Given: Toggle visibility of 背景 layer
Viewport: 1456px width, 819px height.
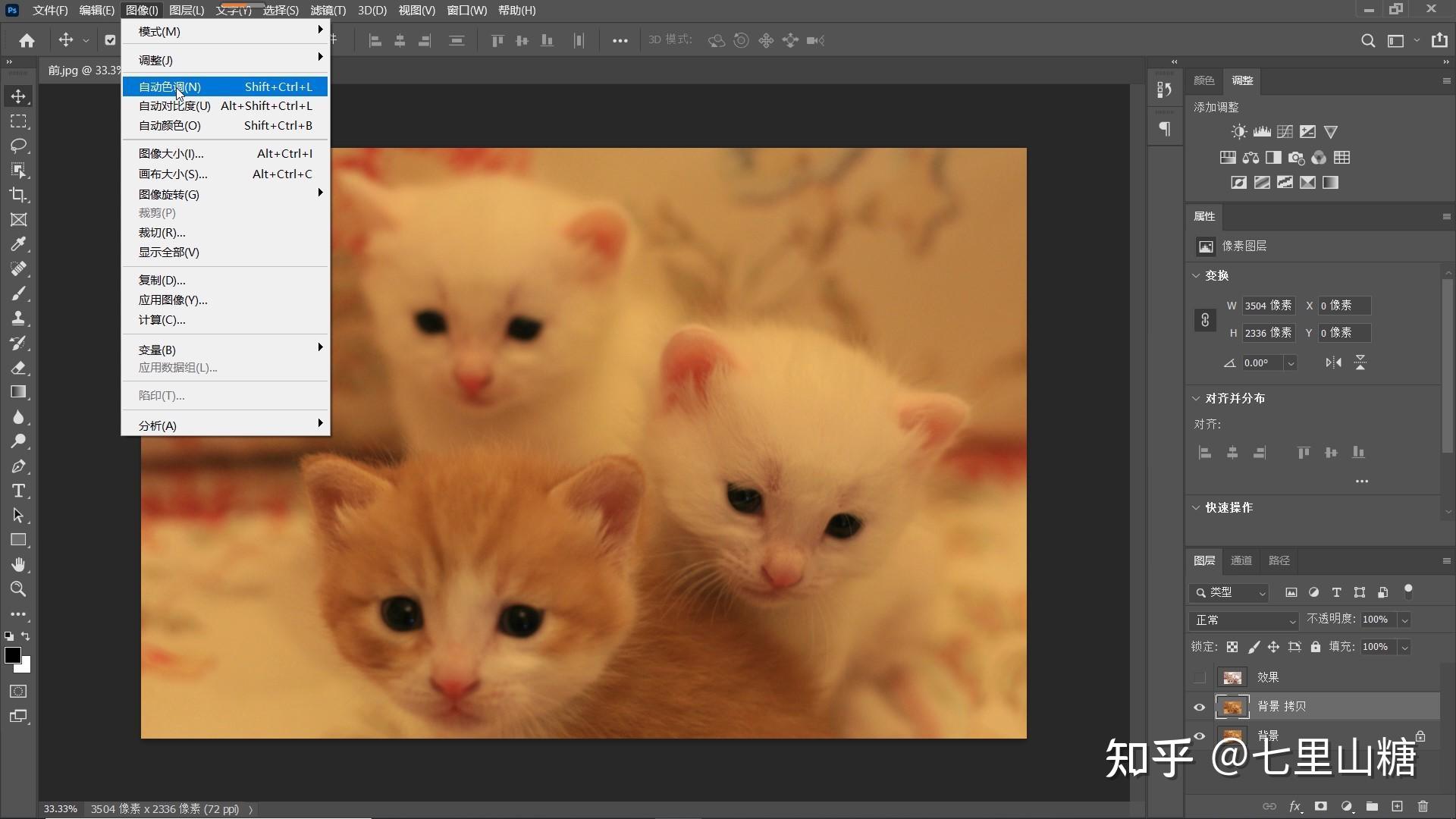Looking at the screenshot, I should (1199, 736).
